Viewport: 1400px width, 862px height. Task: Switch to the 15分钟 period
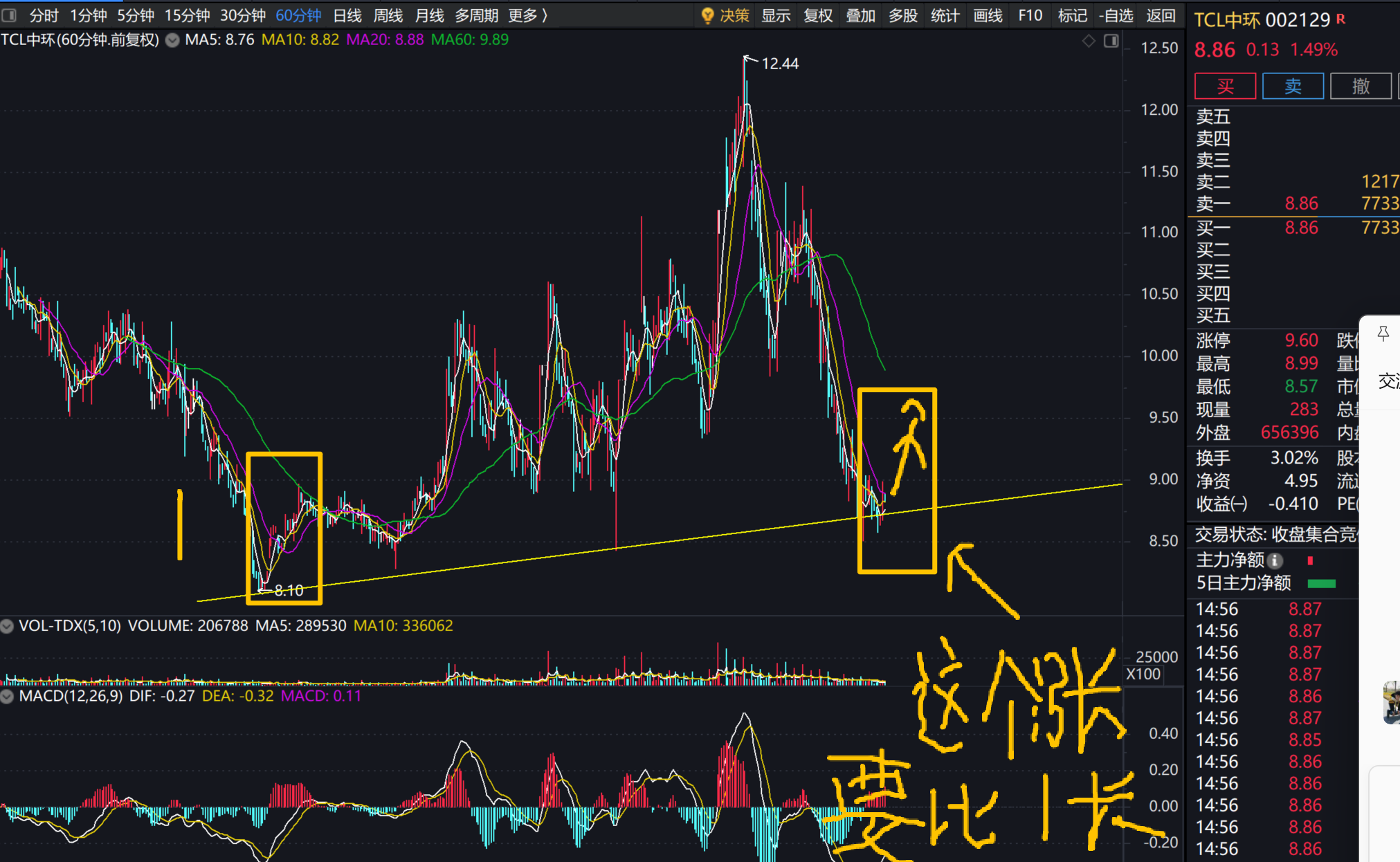[188, 15]
